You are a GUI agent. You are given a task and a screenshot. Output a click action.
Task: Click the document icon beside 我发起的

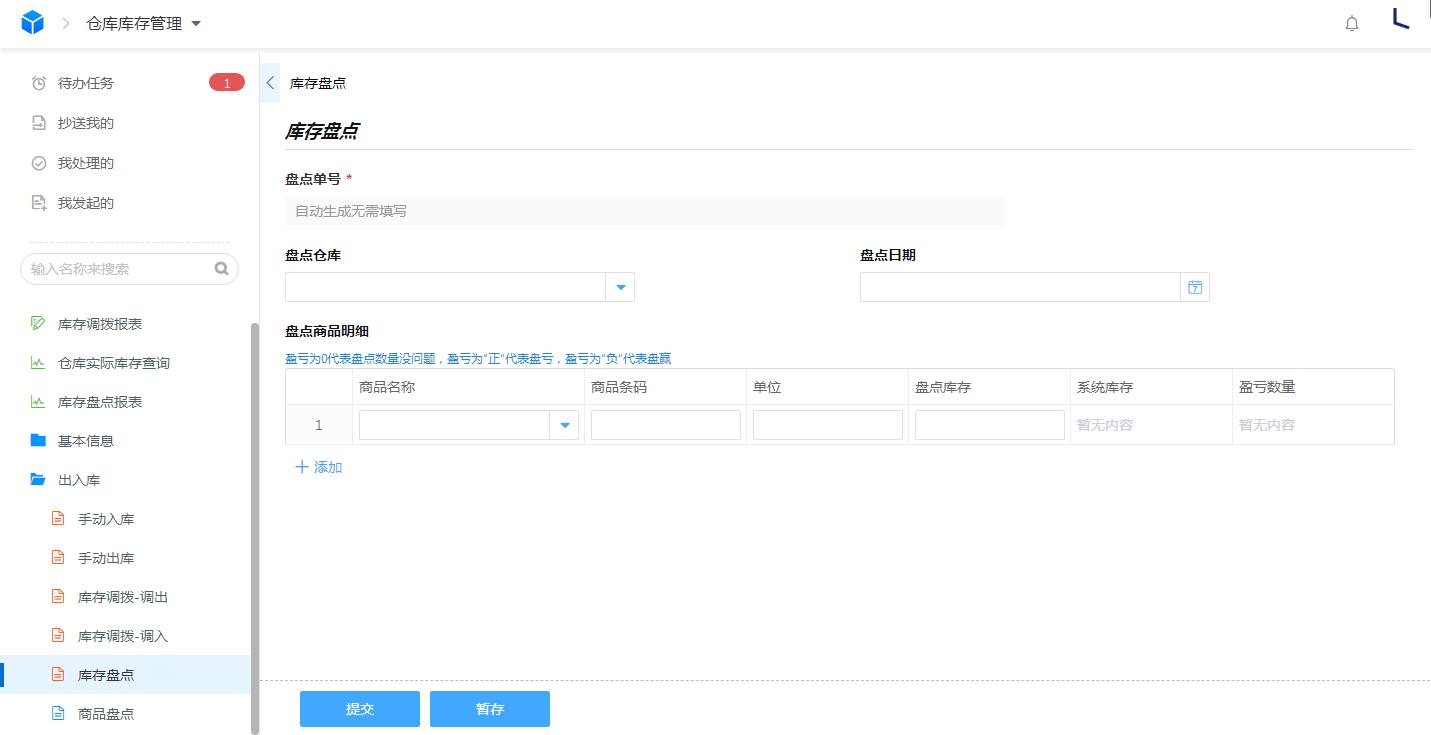coord(38,202)
